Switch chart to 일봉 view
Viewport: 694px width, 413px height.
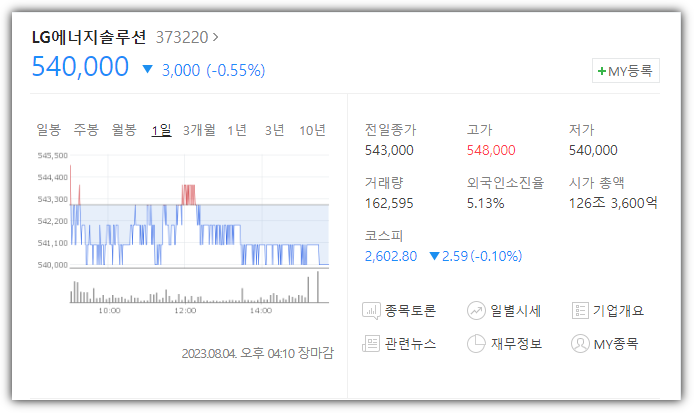pos(48,130)
